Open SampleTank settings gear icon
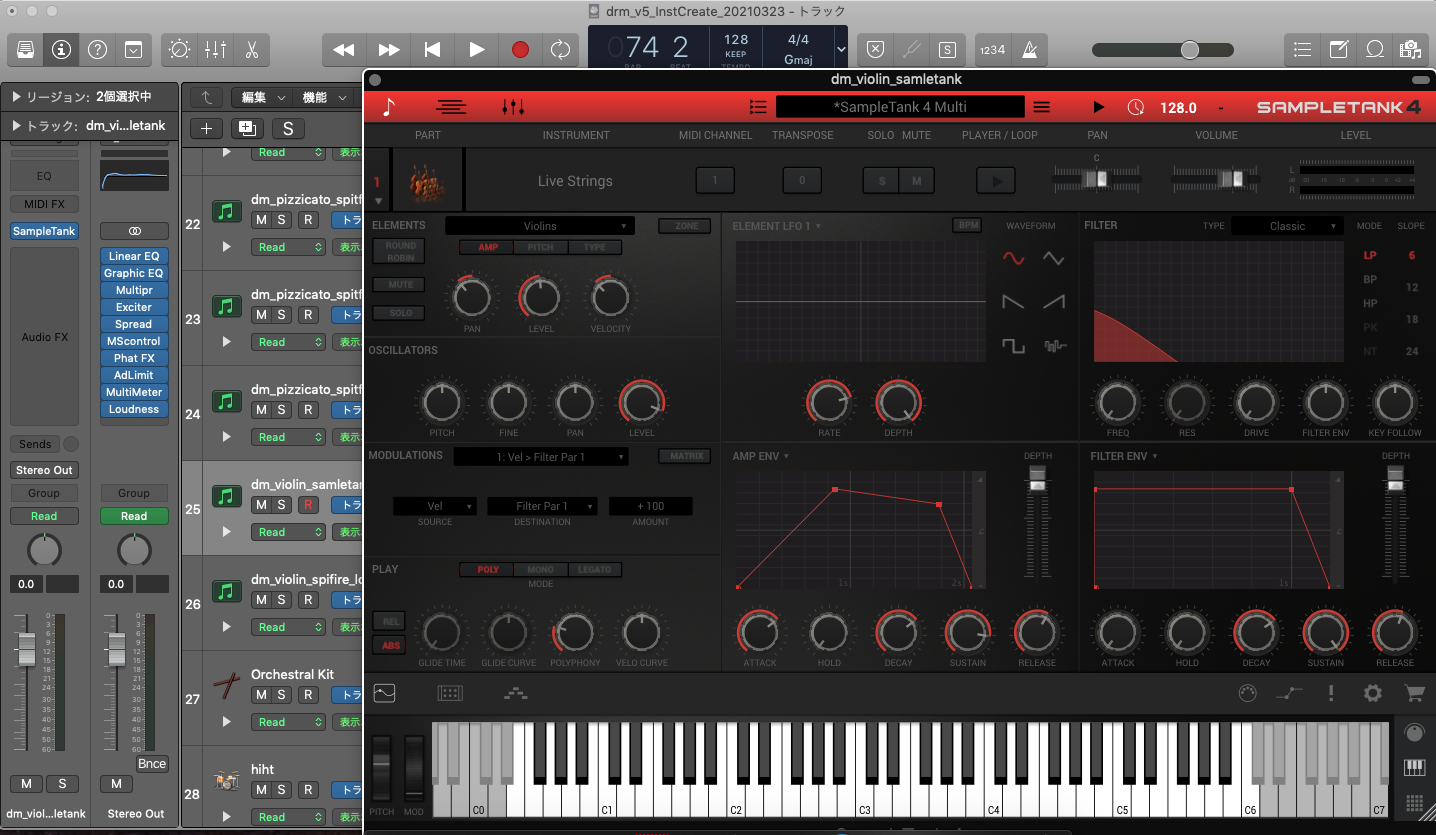 click(x=1373, y=693)
